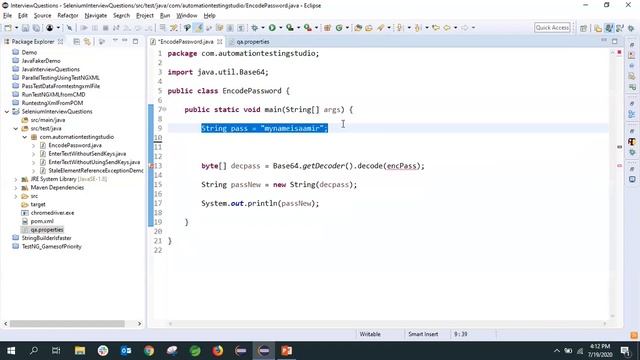Select EnterTextWithoutSendKeys.java file

tap(87, 154)
